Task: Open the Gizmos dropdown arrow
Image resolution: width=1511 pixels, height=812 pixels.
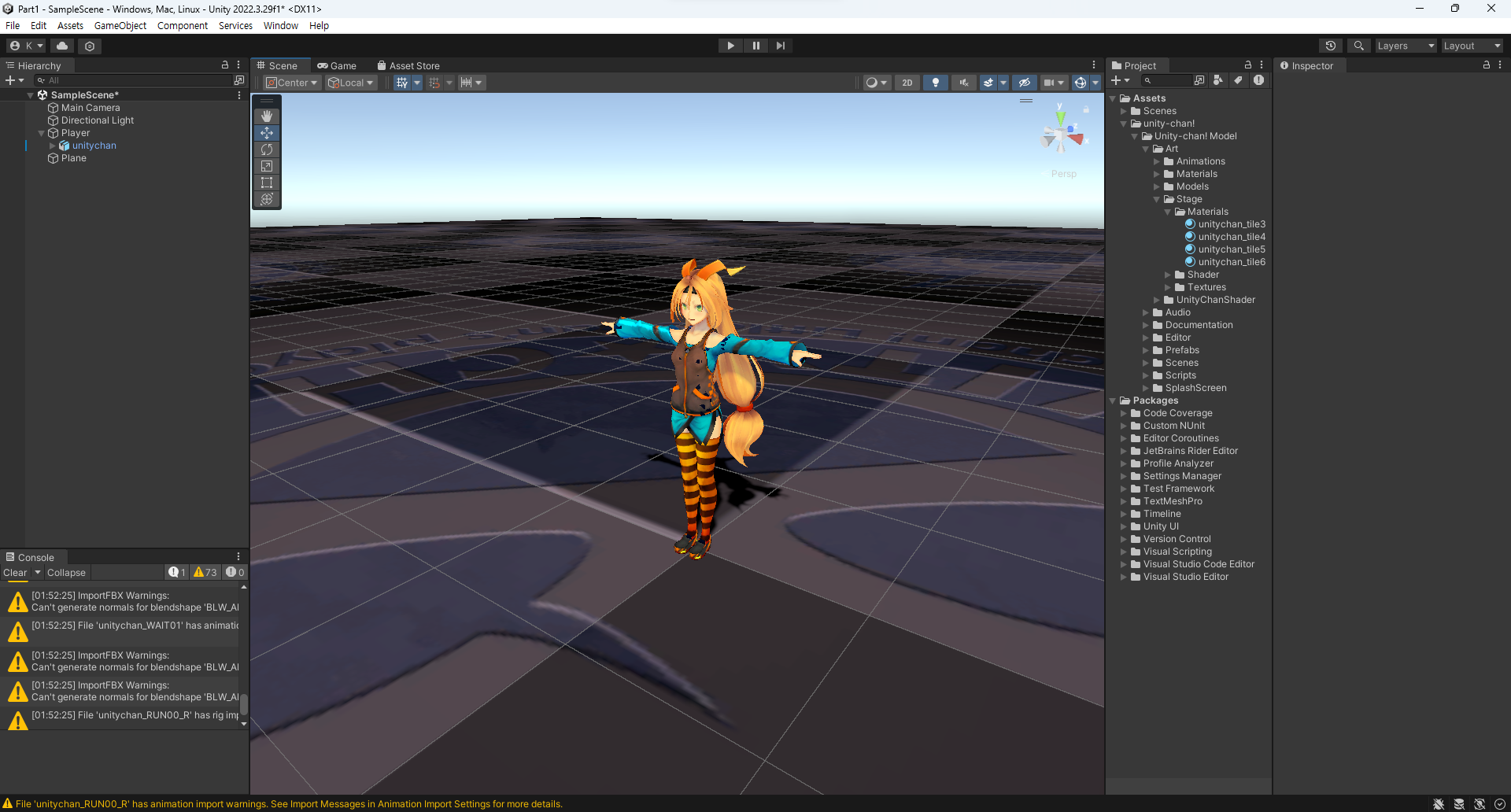Action: click(1095, 83)
